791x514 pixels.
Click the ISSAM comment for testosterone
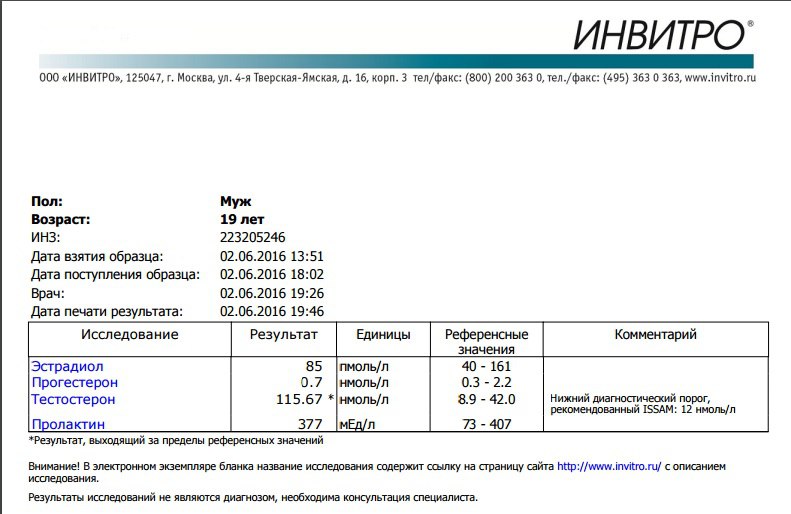point(643,404)
